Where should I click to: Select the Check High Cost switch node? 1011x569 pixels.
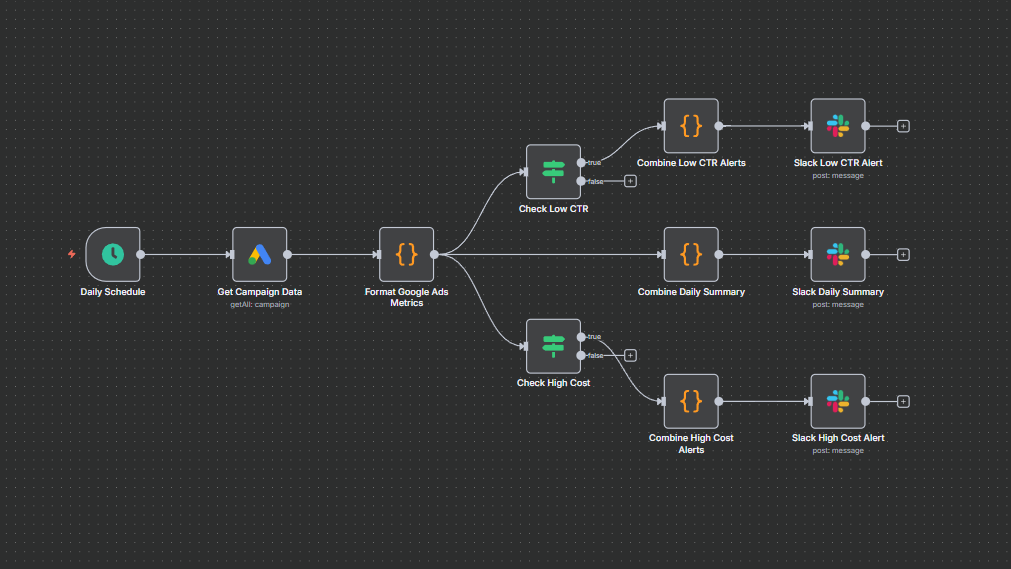(553, 346)
